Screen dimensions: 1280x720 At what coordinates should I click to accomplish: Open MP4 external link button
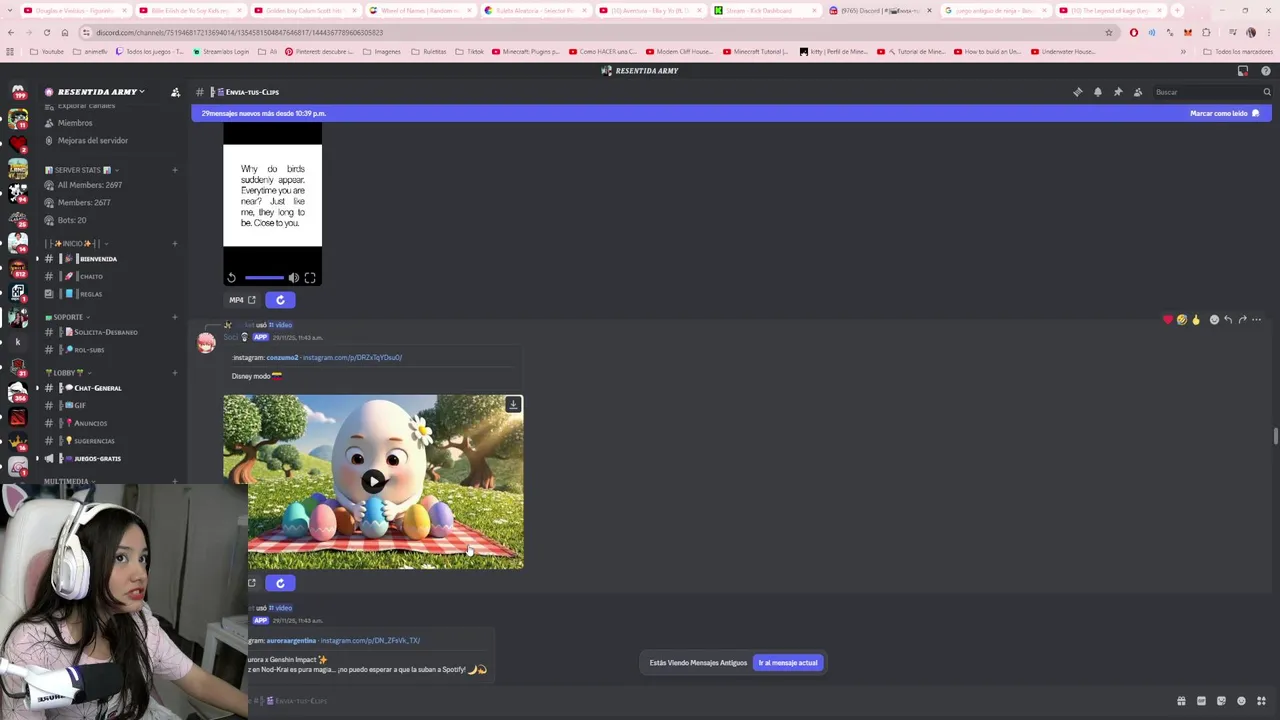(x=243, y=300)
